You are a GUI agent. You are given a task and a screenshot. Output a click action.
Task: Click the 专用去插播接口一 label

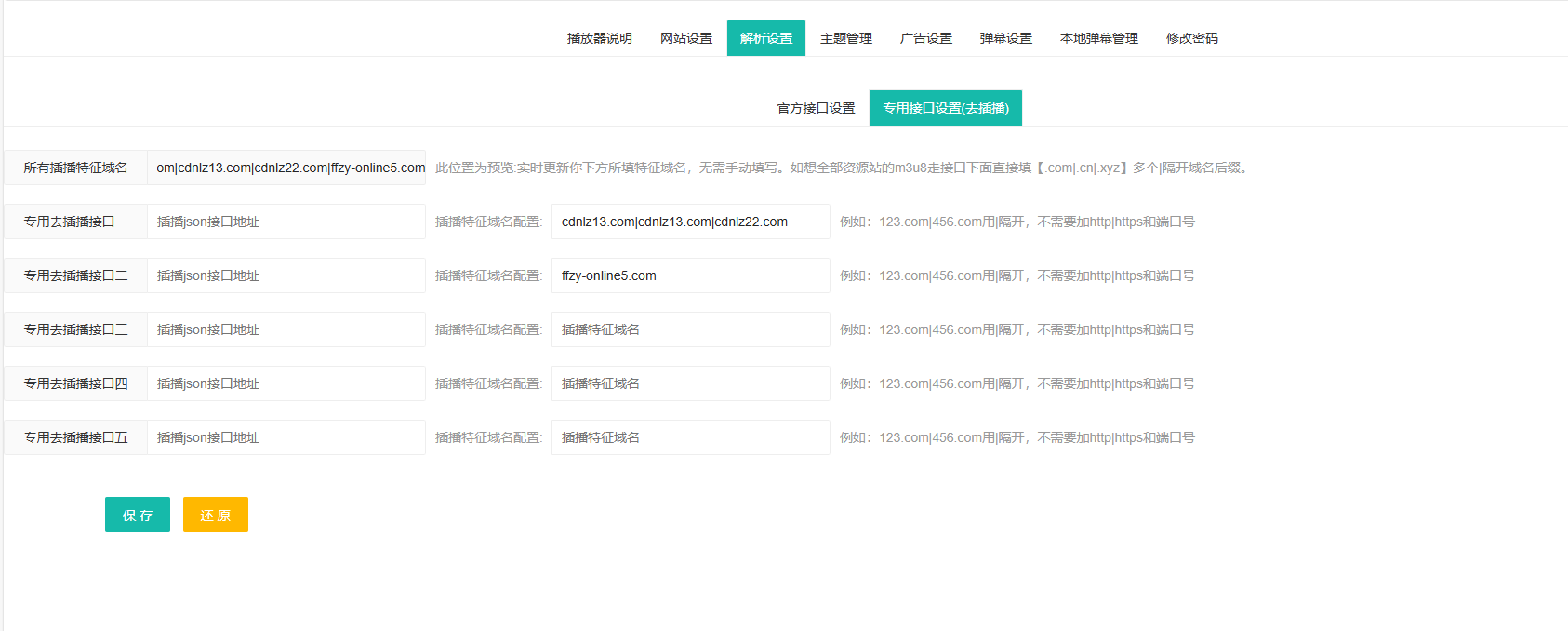coord(75,222)
